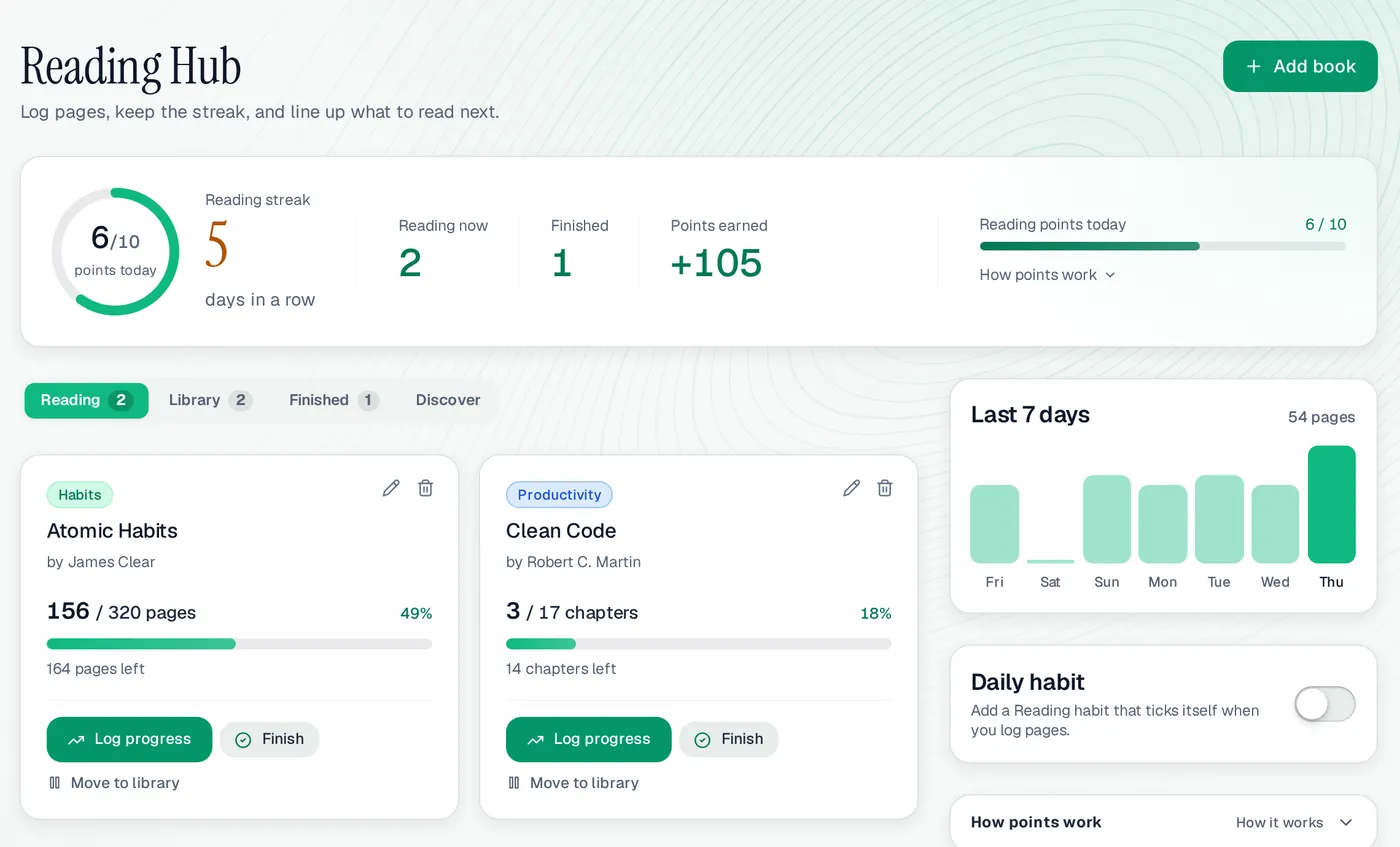
Task: Click the Productivity category tag
Action: coord(559,495)
